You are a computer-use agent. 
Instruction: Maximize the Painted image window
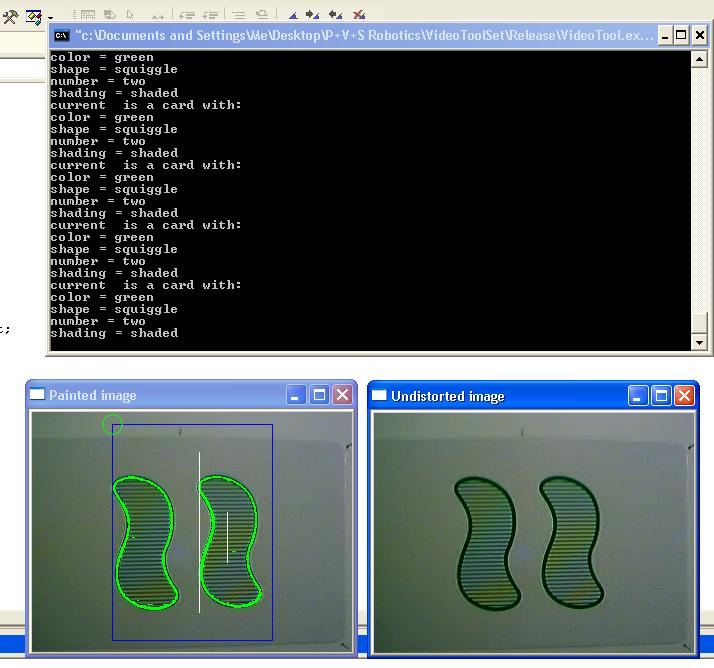tap(320, 395)
